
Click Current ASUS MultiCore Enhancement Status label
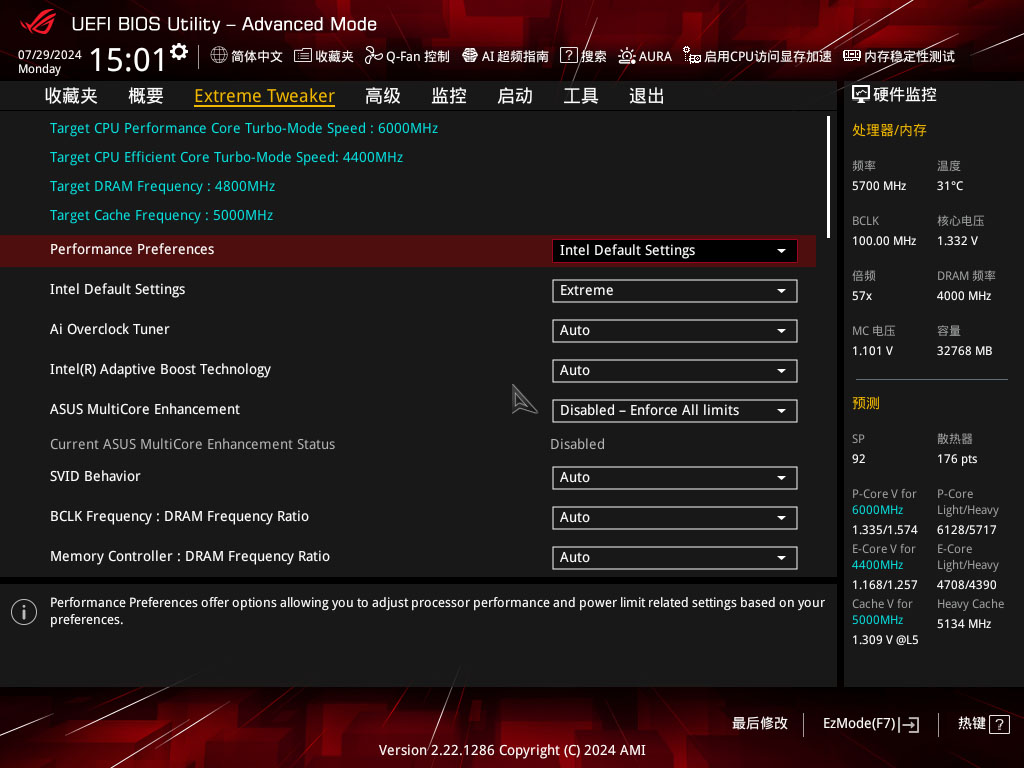pos(193,444)
